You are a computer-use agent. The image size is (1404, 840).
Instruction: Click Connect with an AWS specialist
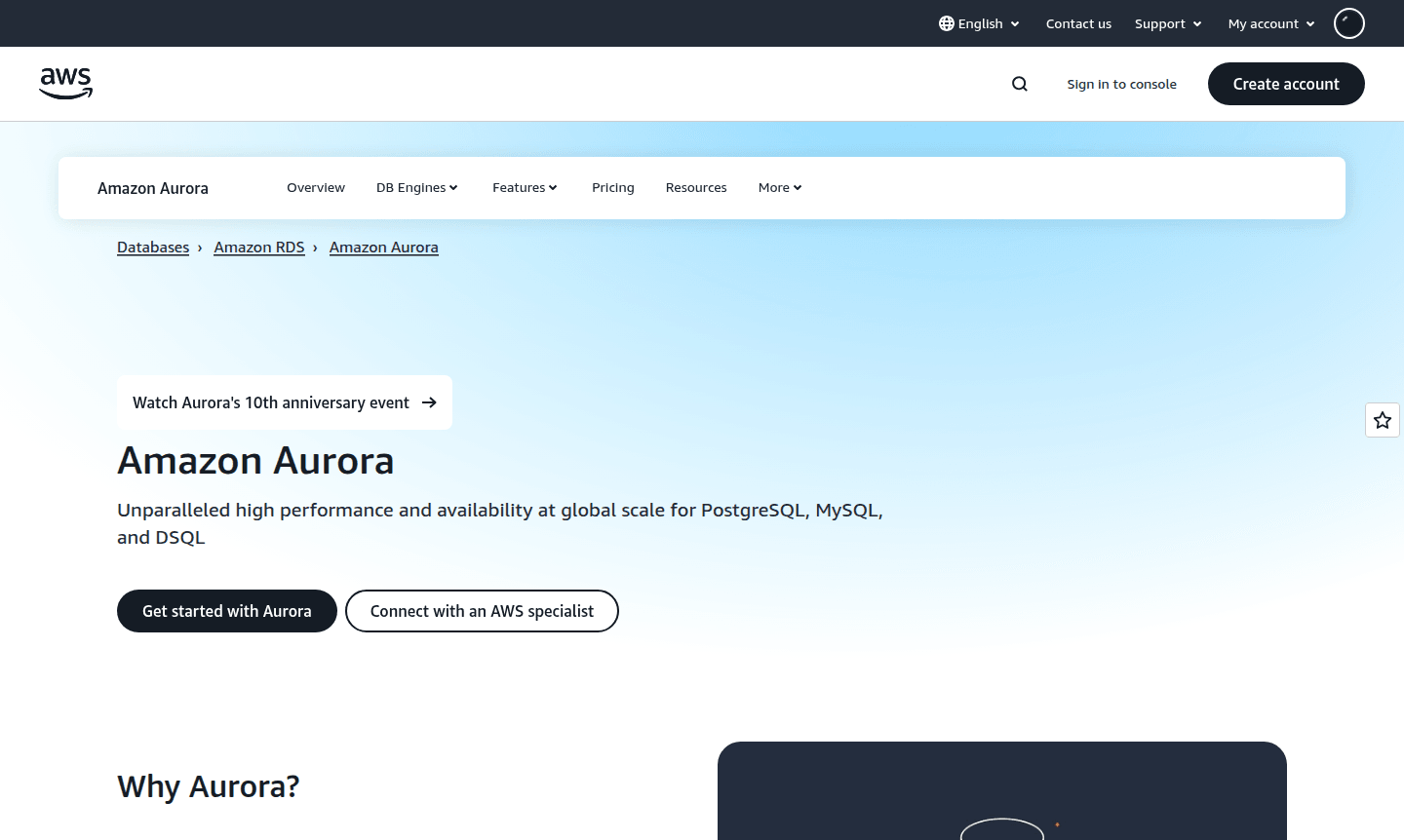click(x=482, y=611)
